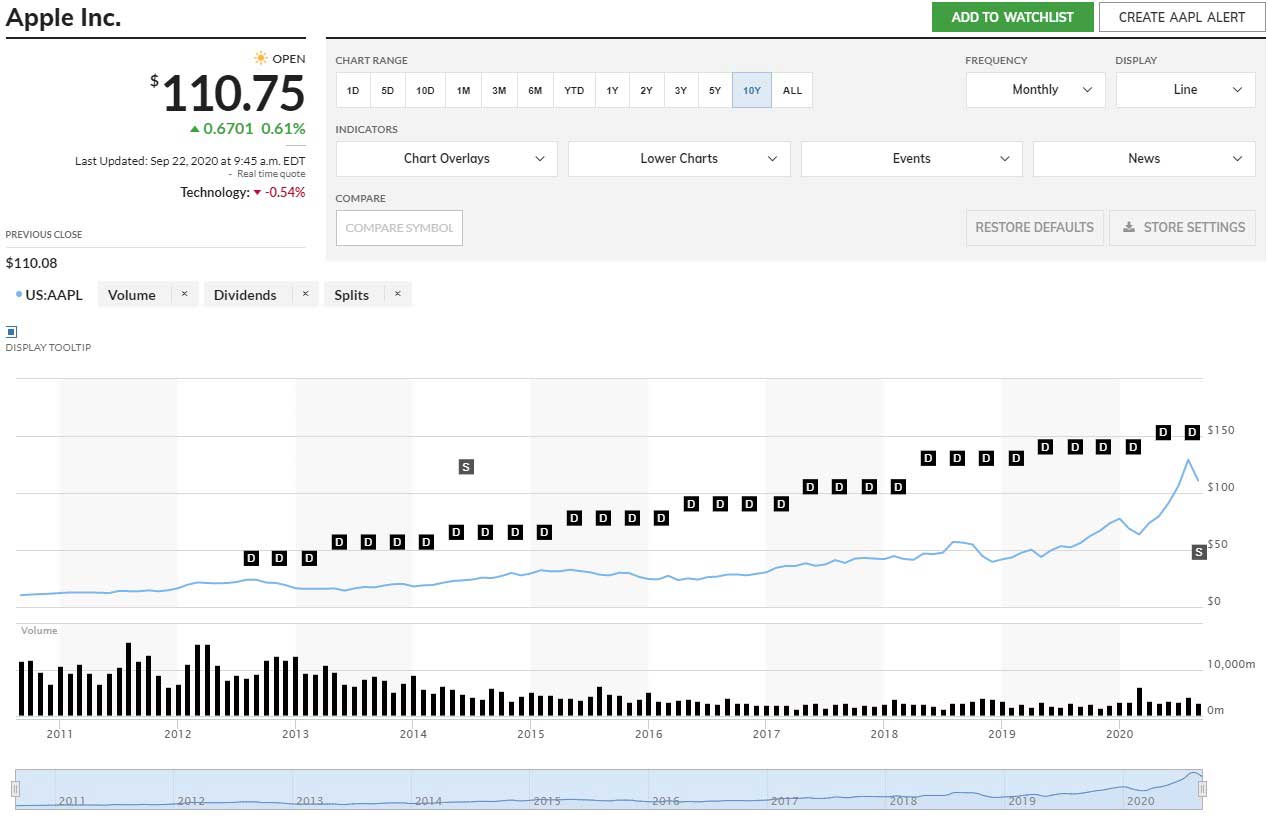The image size is (1268, 818).
Task: Click the Store Settings button
Action: coord(1182,227)
